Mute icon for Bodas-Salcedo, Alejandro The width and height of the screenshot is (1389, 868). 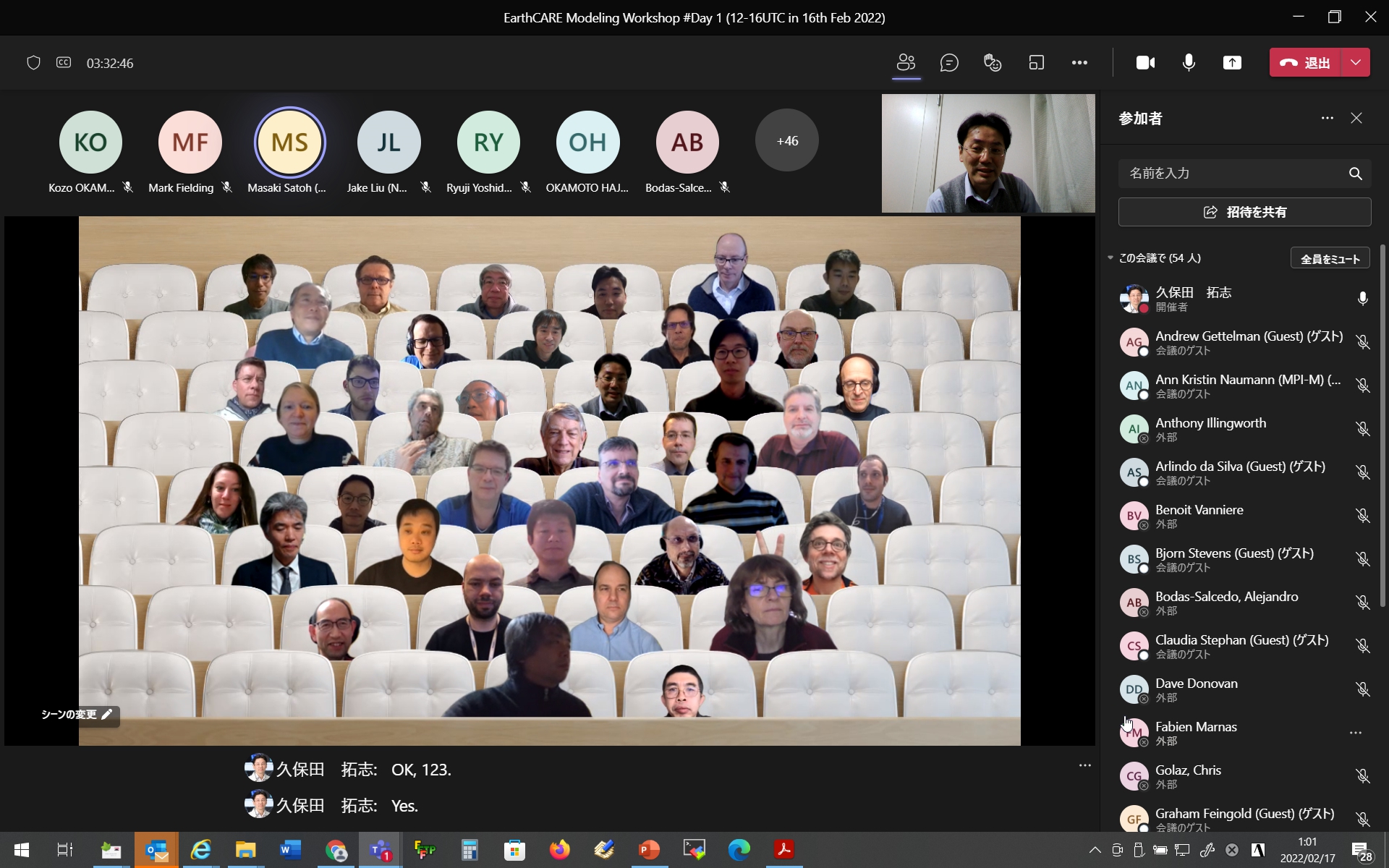pyautogui.click(x=1363, y=603)
